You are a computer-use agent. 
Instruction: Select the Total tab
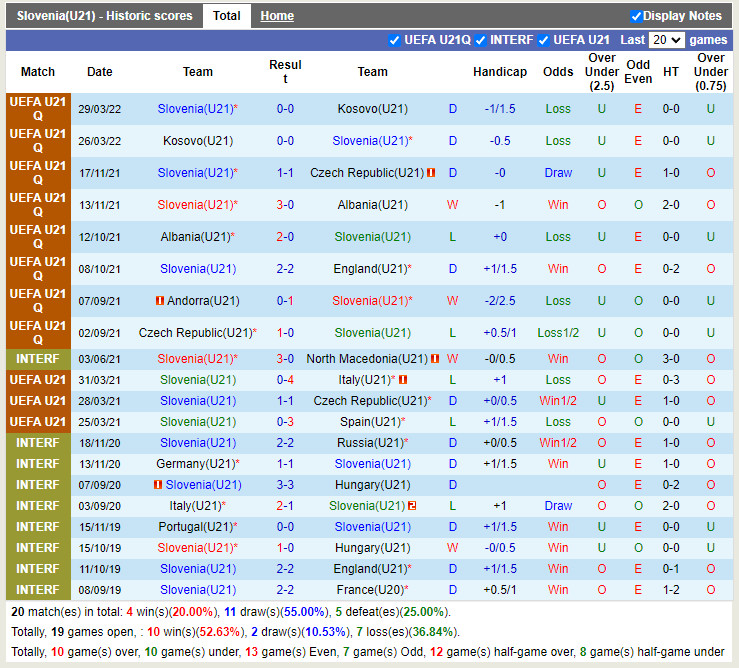tap(227, 16)
